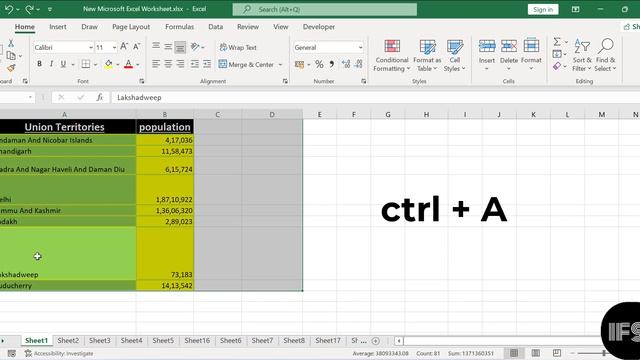Click Accessibility: Investigate in status bar
This screenshot has height=360, width=640.
pos(59,353)
